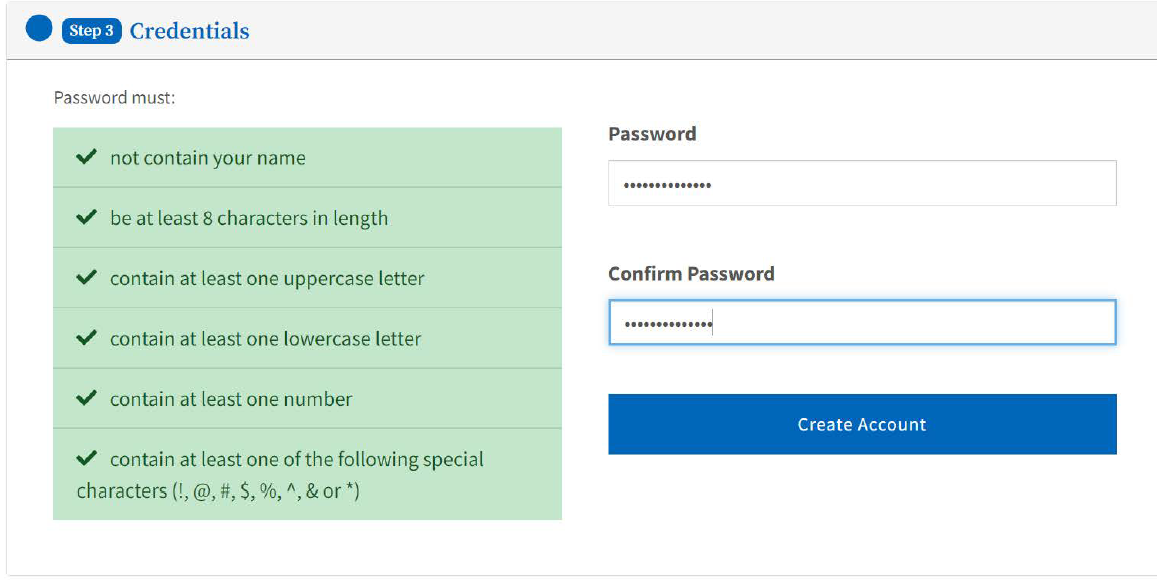1157x587 pixels.
Task: Click the Credentials section heading
Action: pyautogui.click(x=190, y=31)
